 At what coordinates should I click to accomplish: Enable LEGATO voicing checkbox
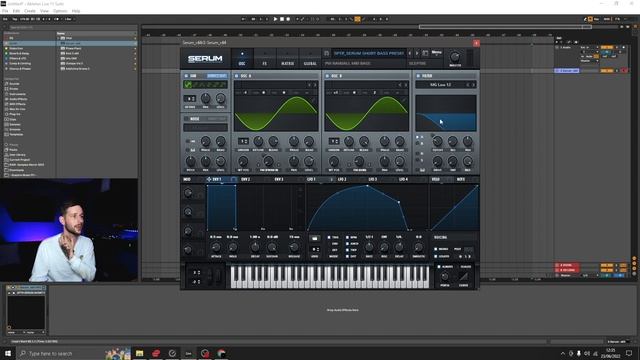(x=436, y=256)
